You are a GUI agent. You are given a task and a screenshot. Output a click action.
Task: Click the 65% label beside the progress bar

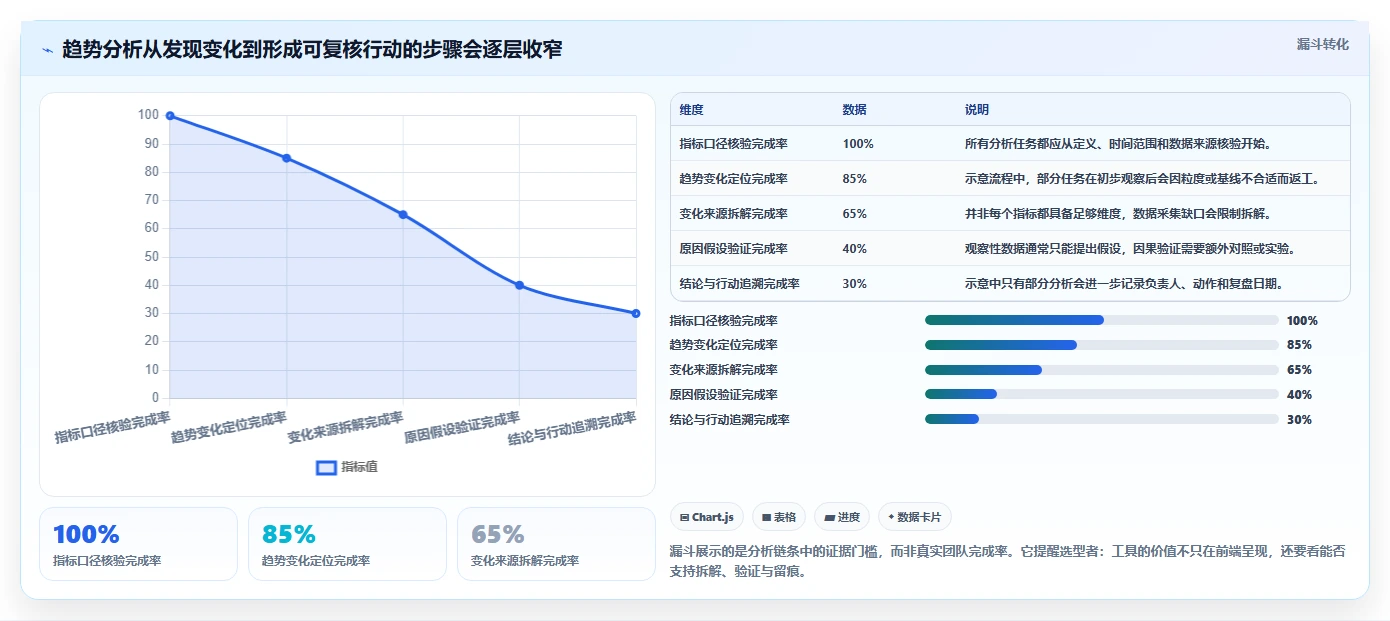pos(1299,370)
